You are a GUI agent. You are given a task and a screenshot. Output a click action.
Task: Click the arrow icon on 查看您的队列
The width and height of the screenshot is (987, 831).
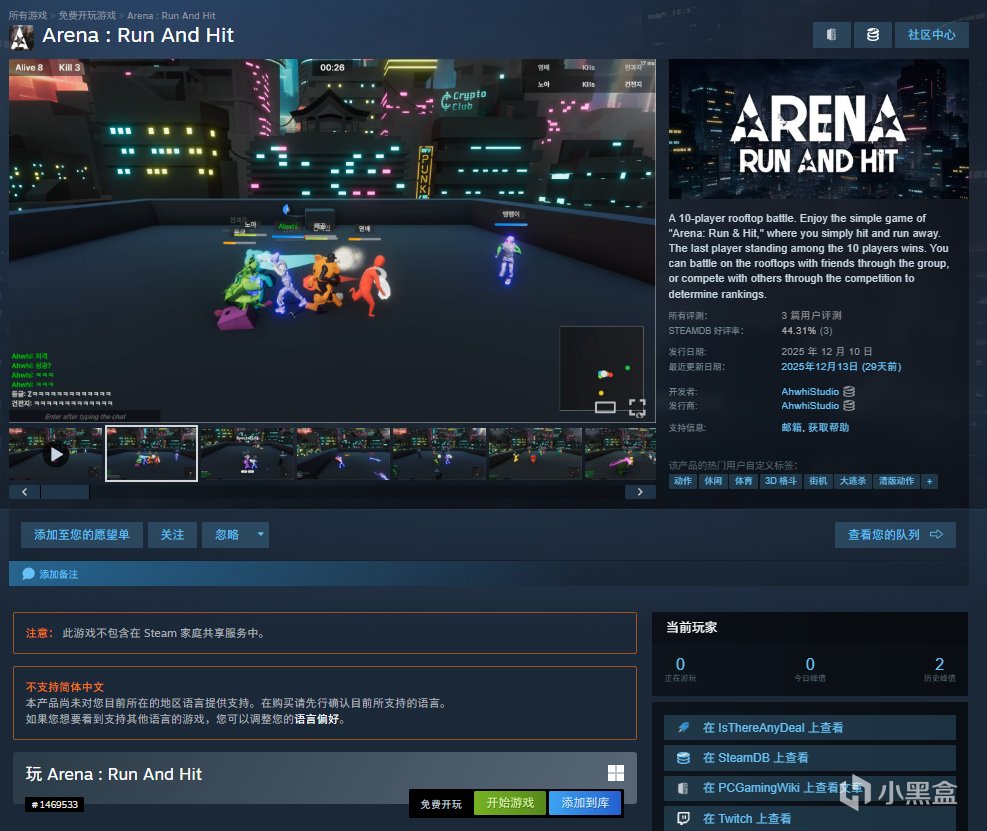click(x=936, y=534)
